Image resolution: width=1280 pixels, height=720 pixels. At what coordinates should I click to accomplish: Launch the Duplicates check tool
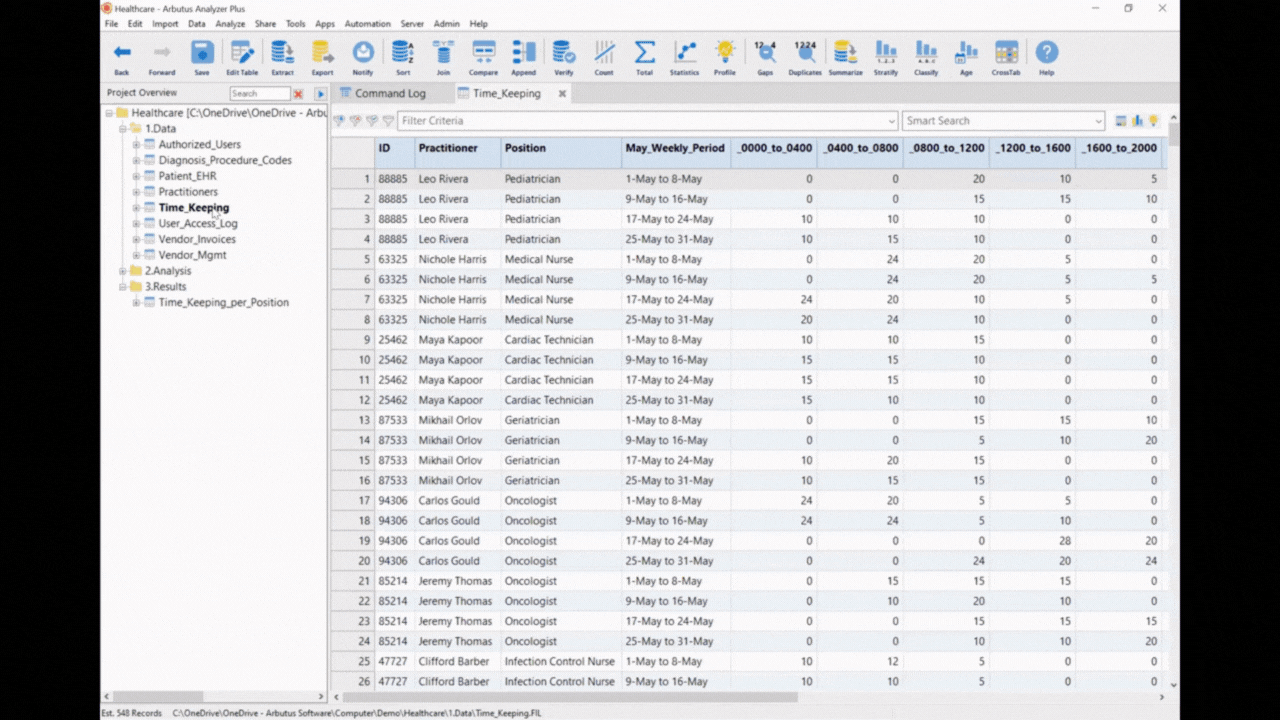pos(804,57)
